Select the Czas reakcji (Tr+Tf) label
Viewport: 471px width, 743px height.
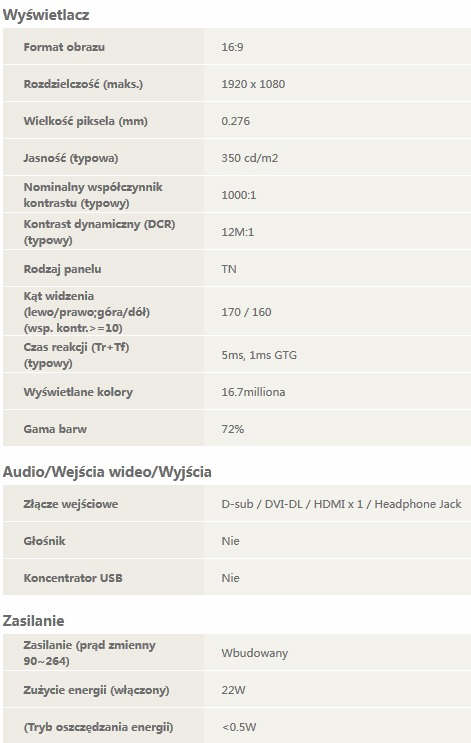coord(76,355)
